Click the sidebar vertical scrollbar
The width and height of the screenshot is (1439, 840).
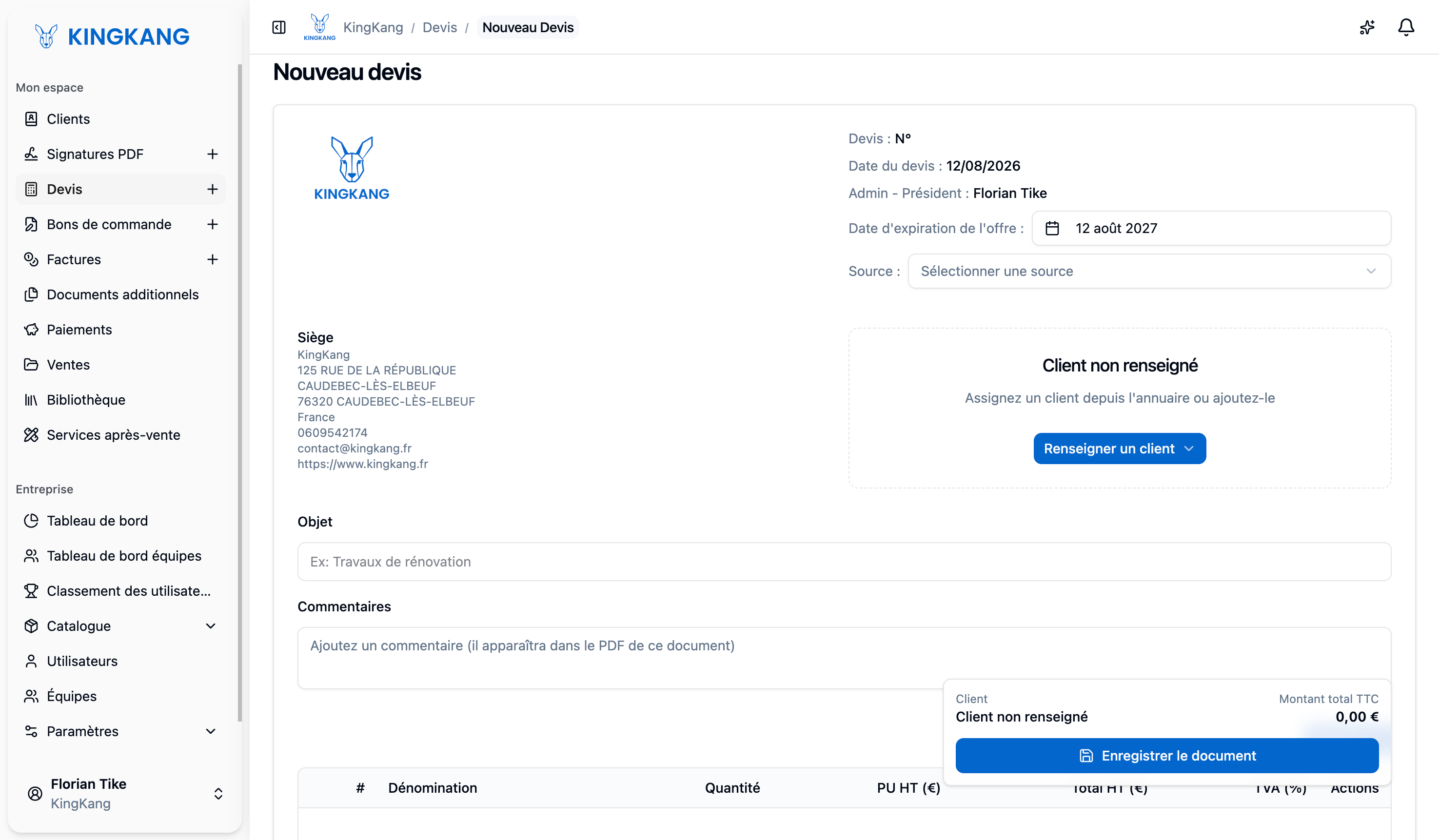(240, 393)
